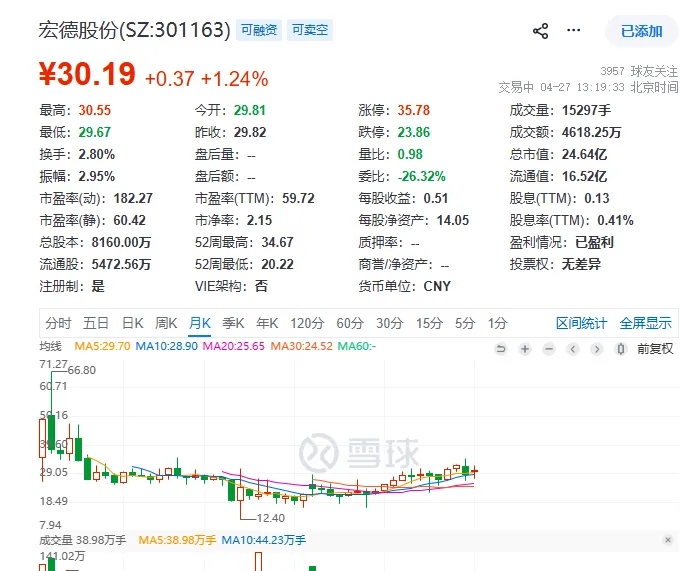Click stock title 宏德股份(SZ:301163)
The image size is (680, 571).
[134, 30]
